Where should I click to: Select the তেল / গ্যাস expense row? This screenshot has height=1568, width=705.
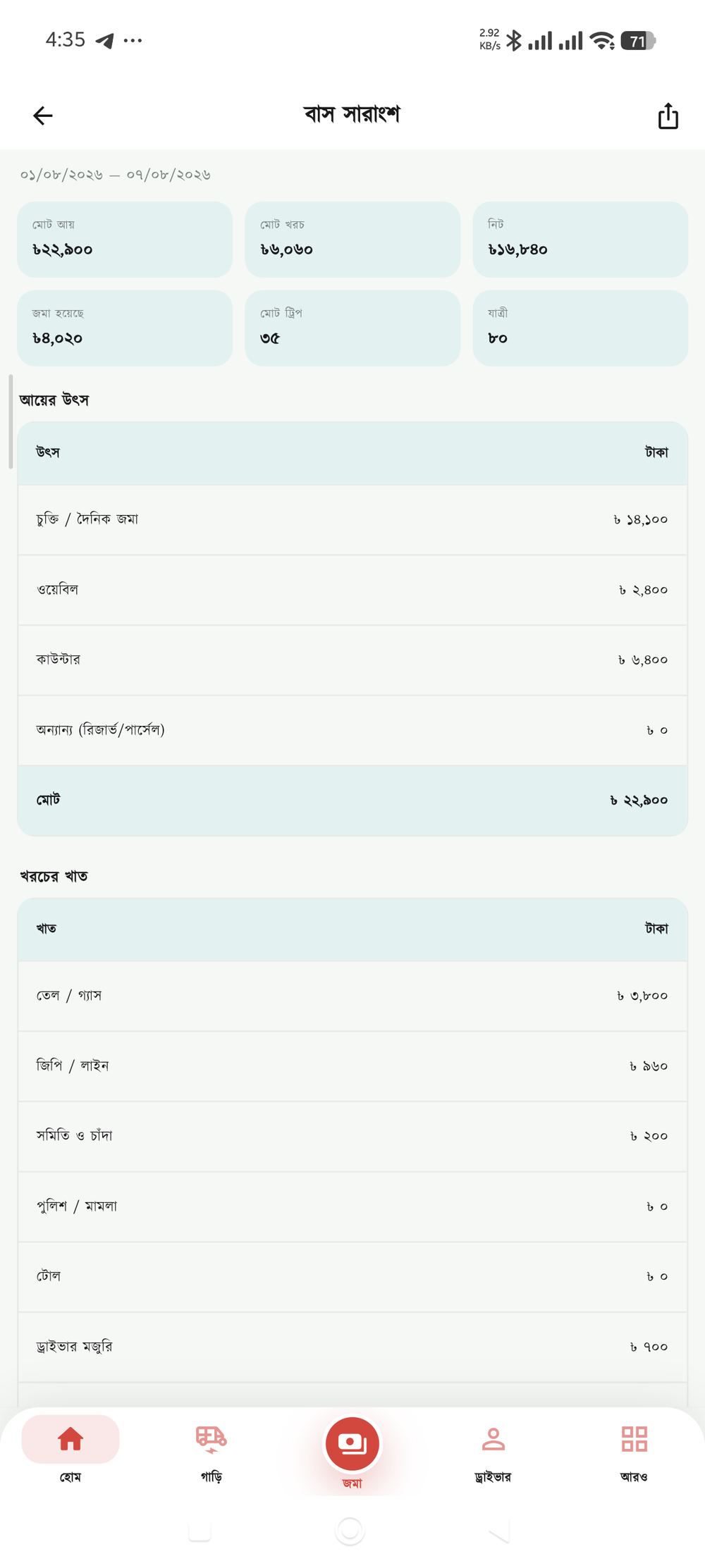352,996
